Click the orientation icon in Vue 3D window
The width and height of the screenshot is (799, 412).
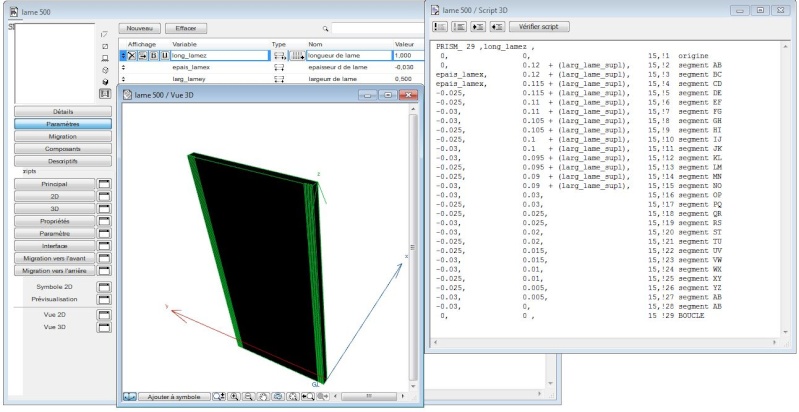[x=129, y=396]
